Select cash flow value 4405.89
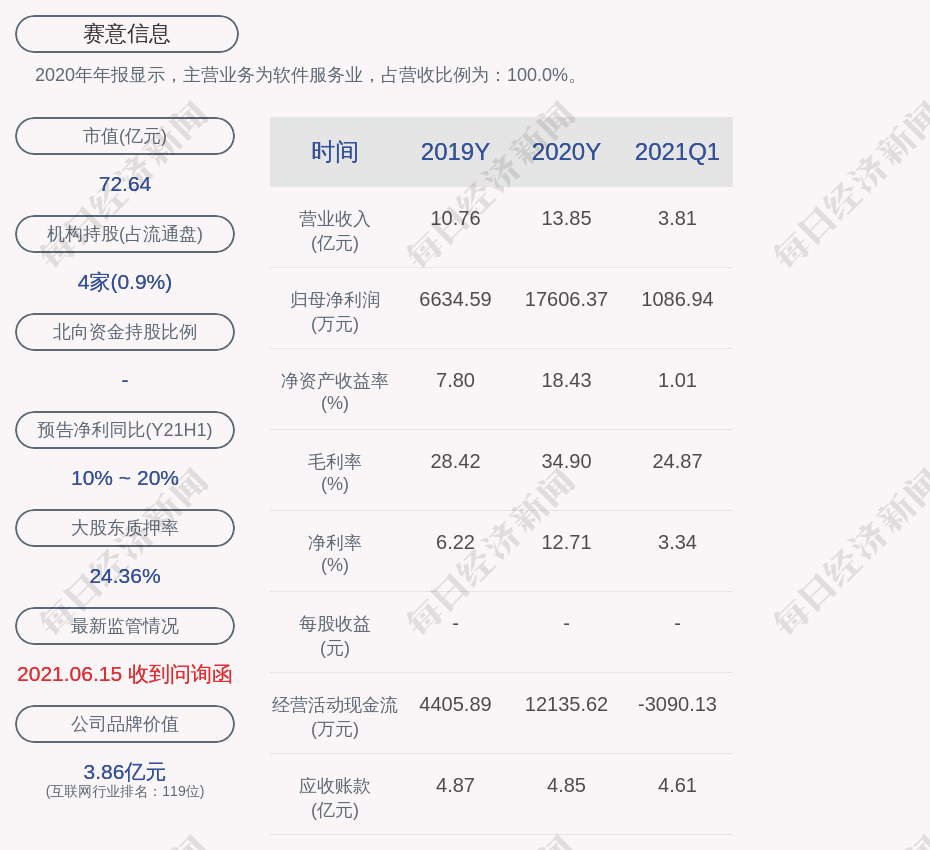The image size is (930, 850). point(455,704)
